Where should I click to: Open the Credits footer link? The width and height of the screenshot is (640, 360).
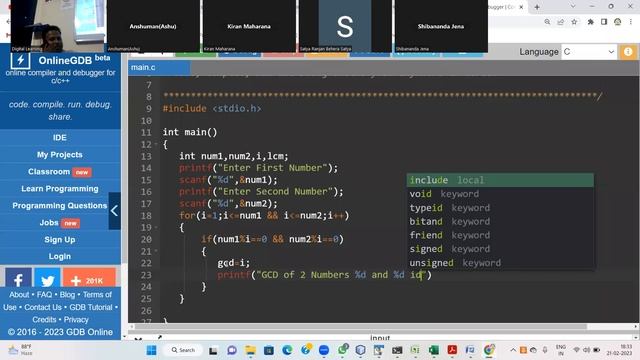(x=44, y=320)
